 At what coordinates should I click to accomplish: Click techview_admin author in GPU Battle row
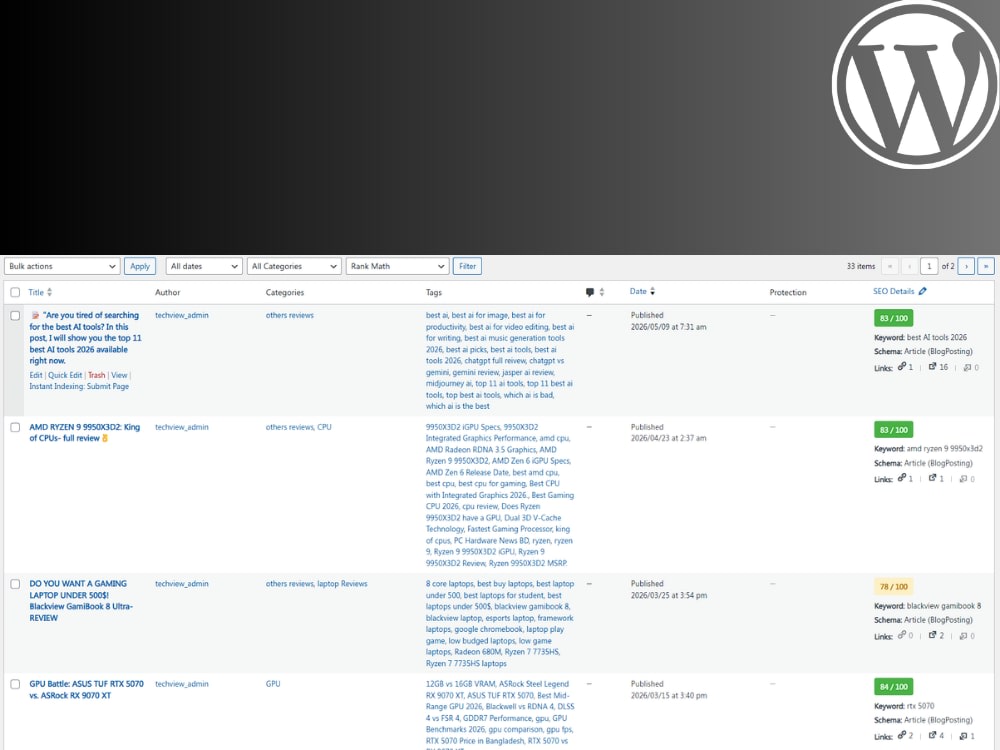[x=182, y=684]
